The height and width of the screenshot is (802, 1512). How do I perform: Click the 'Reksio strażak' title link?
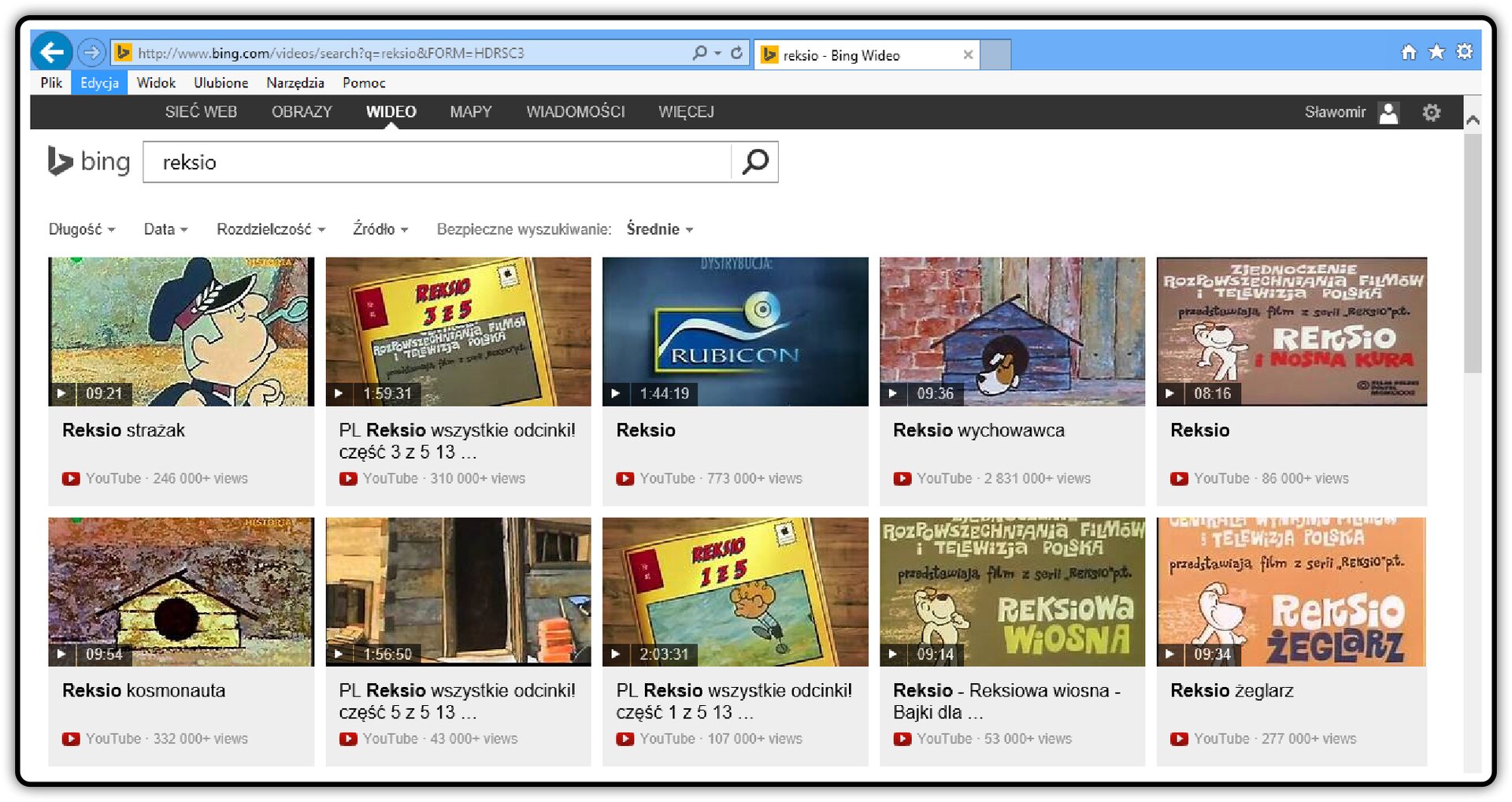pos(124,430)
